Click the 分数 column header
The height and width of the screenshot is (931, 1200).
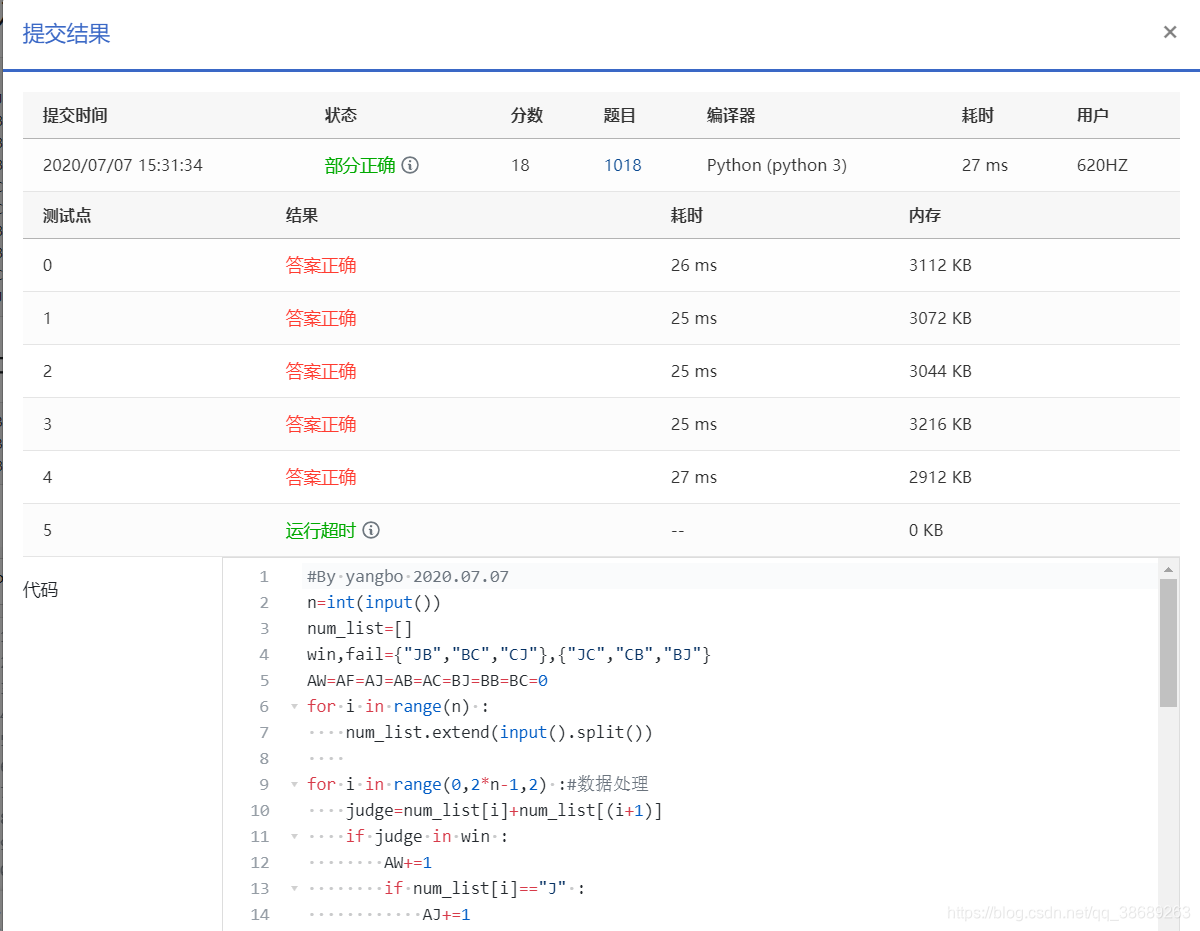pos(527,115)
